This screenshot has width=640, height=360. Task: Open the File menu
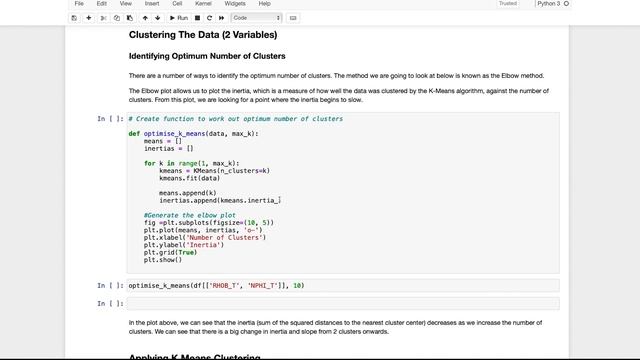[x=79, y=4]
